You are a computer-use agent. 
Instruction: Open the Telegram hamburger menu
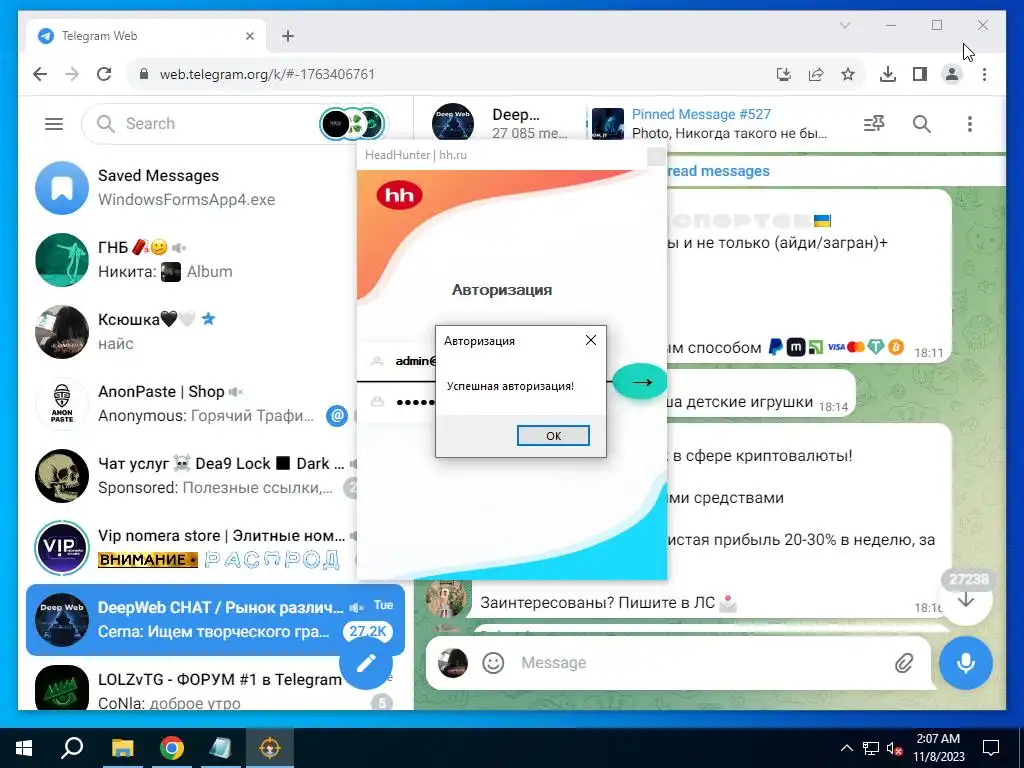click(54, 123)
